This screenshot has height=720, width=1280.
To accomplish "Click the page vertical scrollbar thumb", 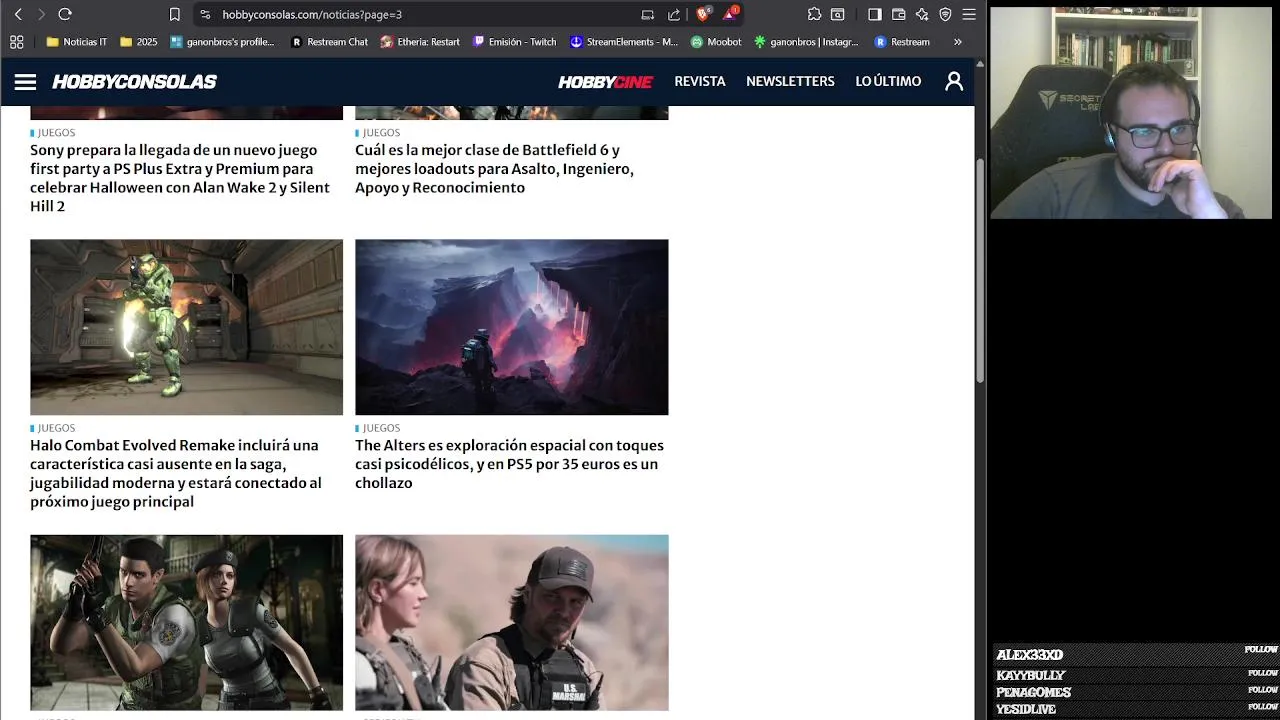I will click(980, 270).
